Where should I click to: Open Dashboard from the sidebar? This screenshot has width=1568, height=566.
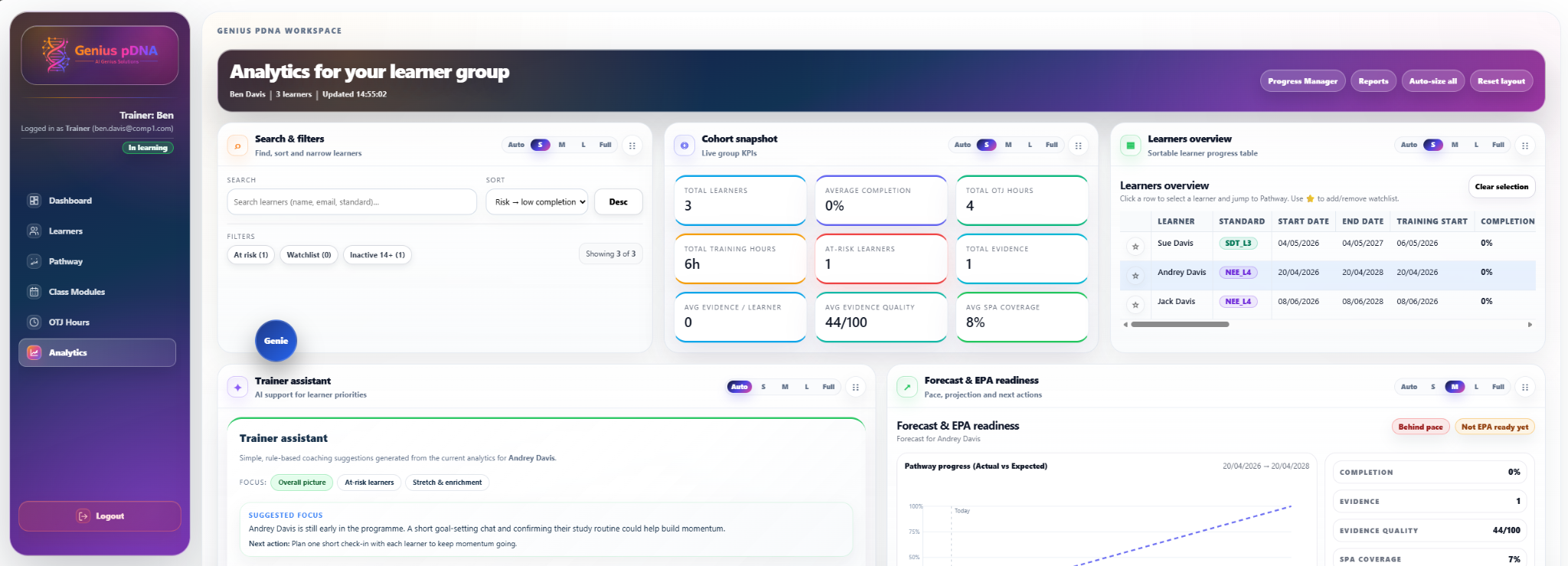click(97, 201)
